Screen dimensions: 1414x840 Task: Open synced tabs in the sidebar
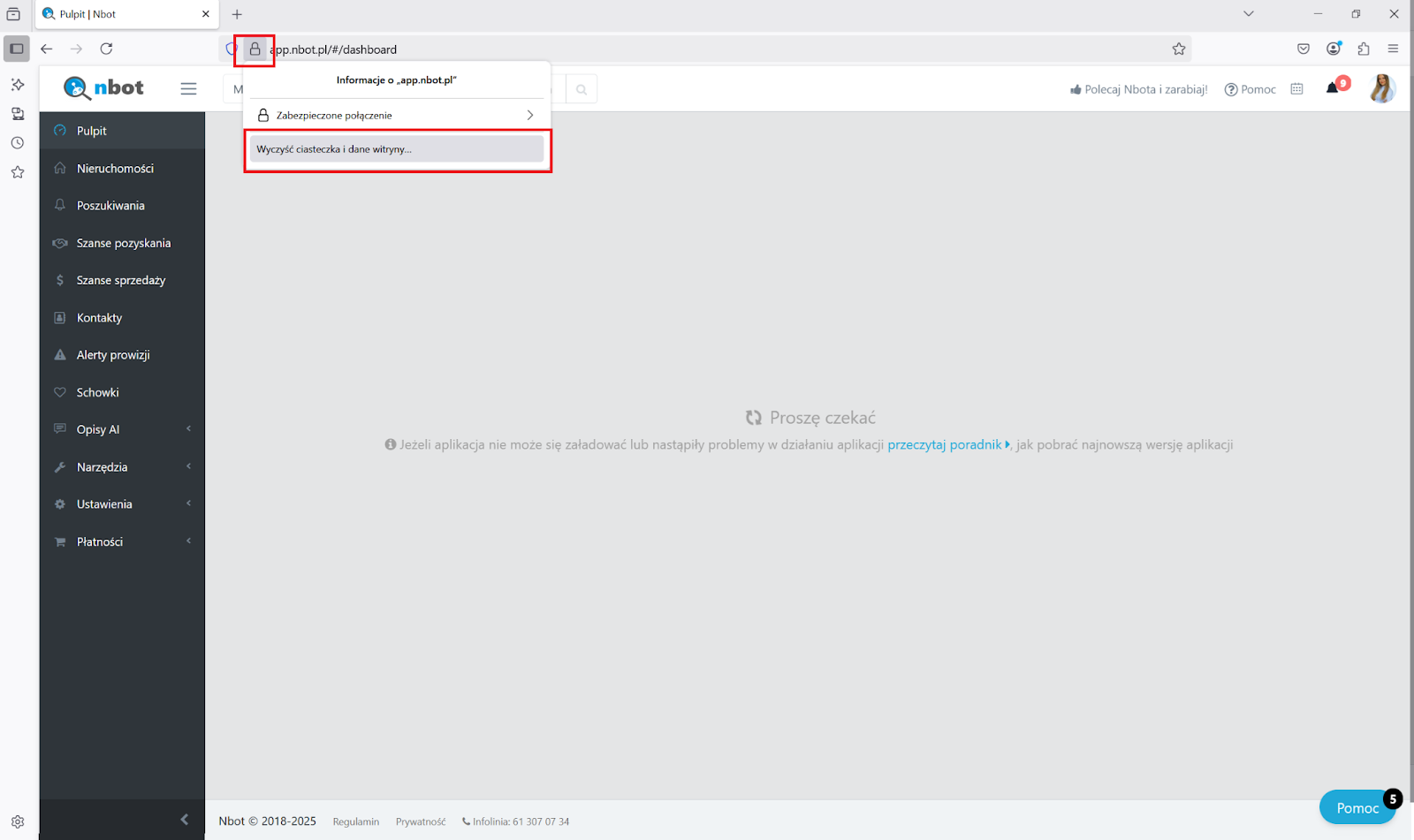pos(17,114)
